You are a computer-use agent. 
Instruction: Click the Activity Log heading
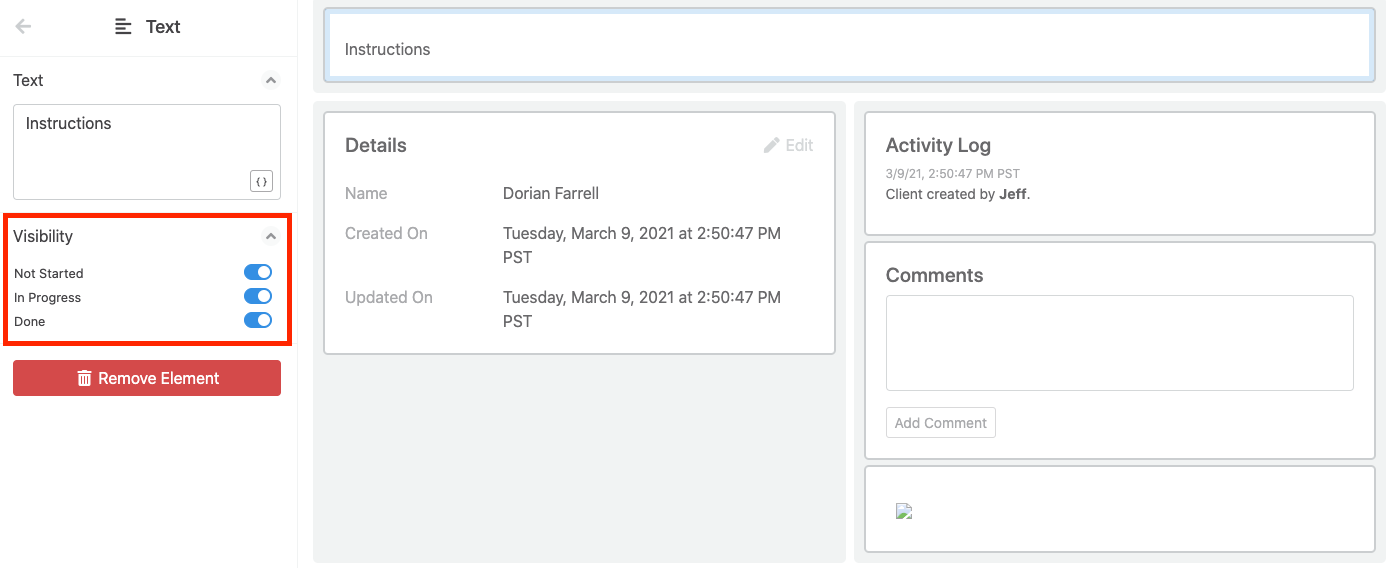(x=938, y=146)
